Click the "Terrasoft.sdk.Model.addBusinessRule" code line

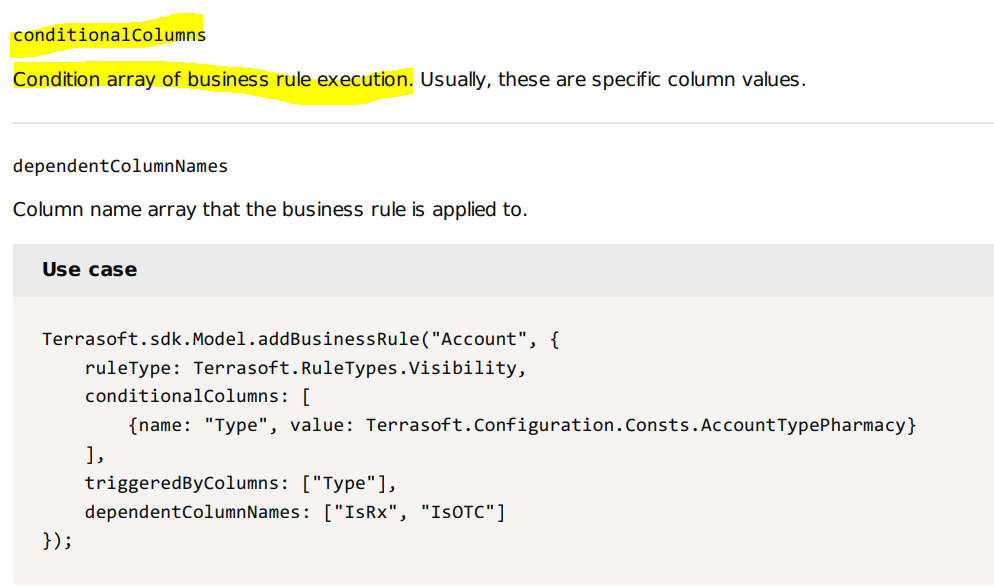tap(301, 339)
